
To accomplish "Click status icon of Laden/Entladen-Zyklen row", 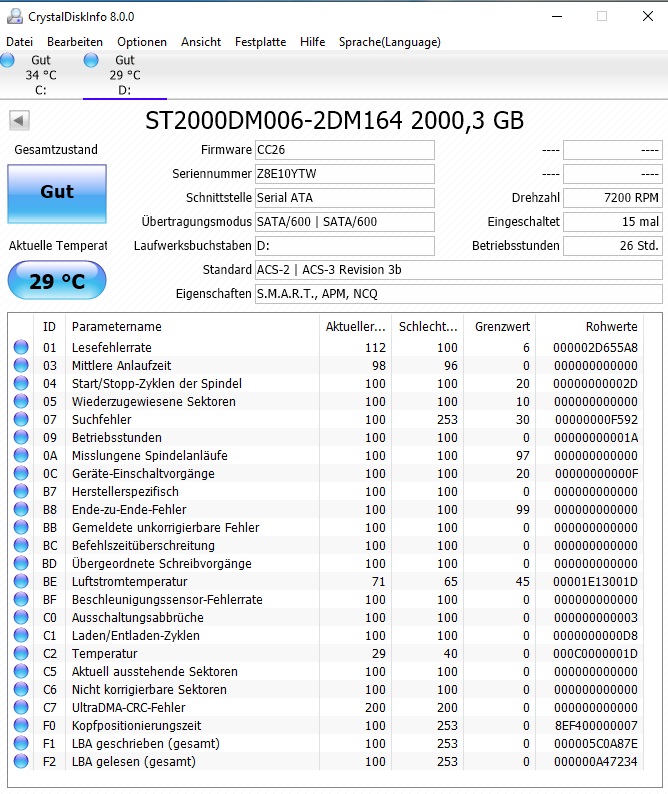I will coord(21,635).
